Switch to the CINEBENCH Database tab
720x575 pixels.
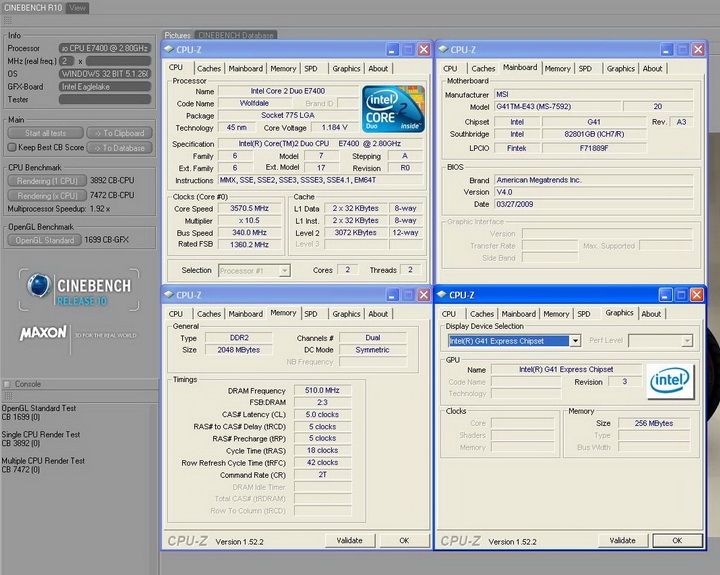point(235,35)
